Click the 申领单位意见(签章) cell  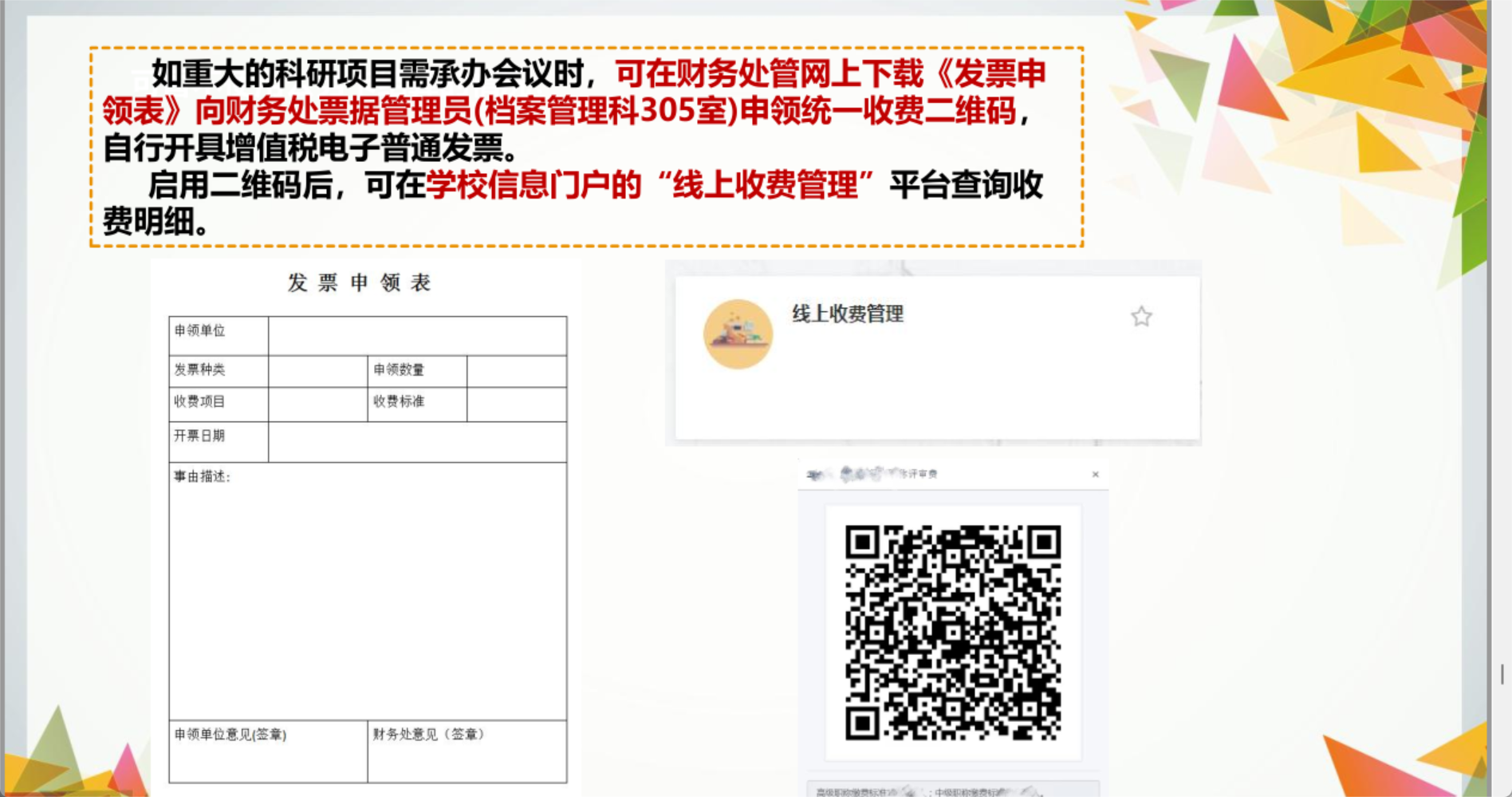268,752
